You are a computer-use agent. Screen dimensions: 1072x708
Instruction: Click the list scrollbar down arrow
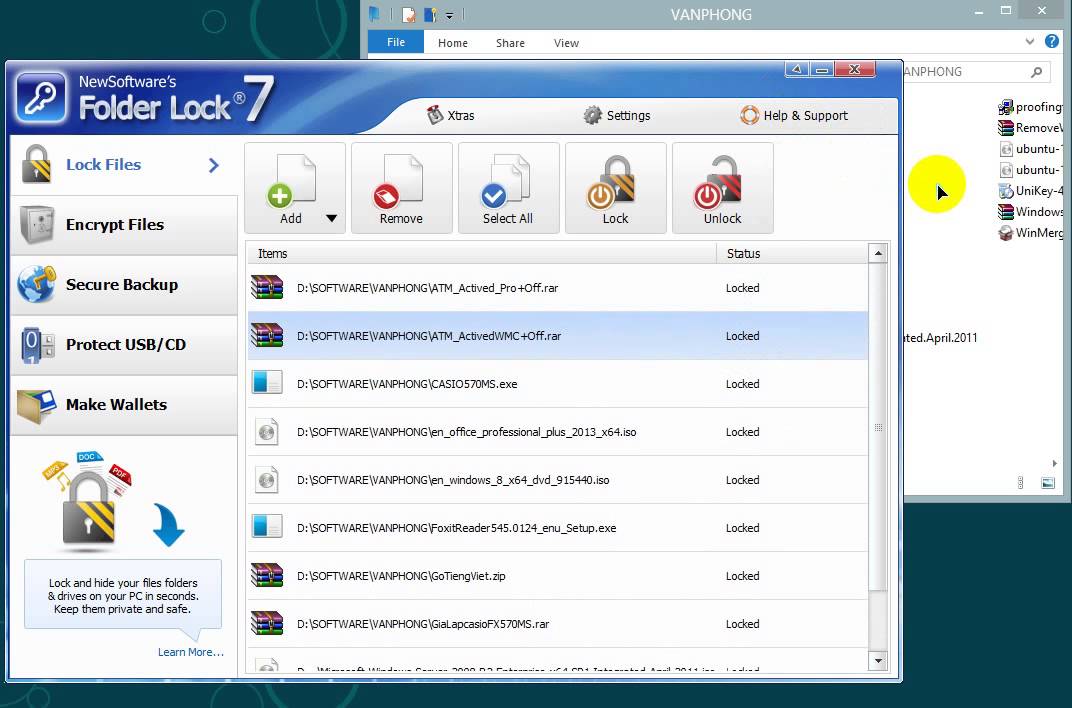click(x=878, y=661)
